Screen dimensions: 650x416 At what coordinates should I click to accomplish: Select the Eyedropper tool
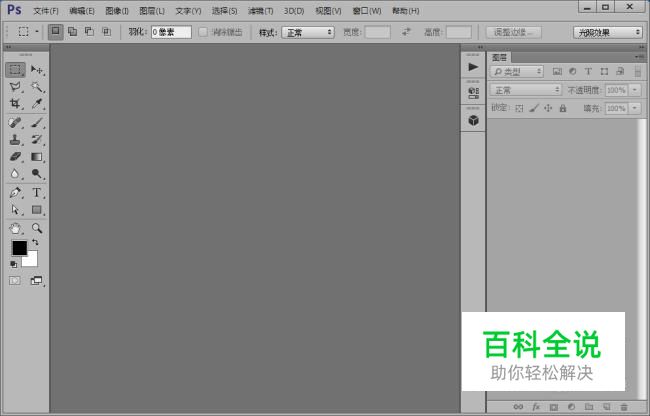(37, 104)
